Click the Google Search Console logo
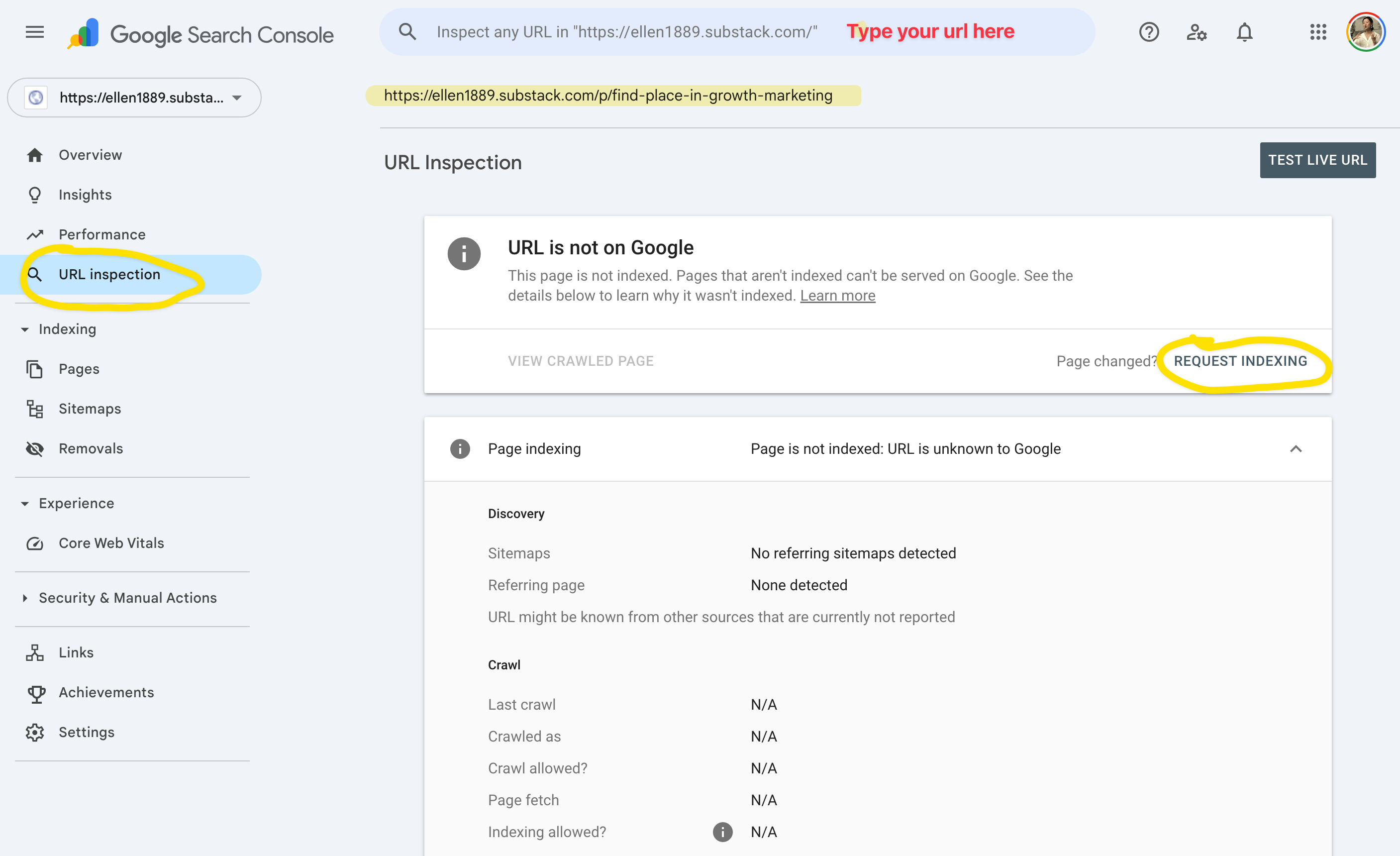Image resolution: width=1400 pixels, height=856 pixels. point(200,34)
